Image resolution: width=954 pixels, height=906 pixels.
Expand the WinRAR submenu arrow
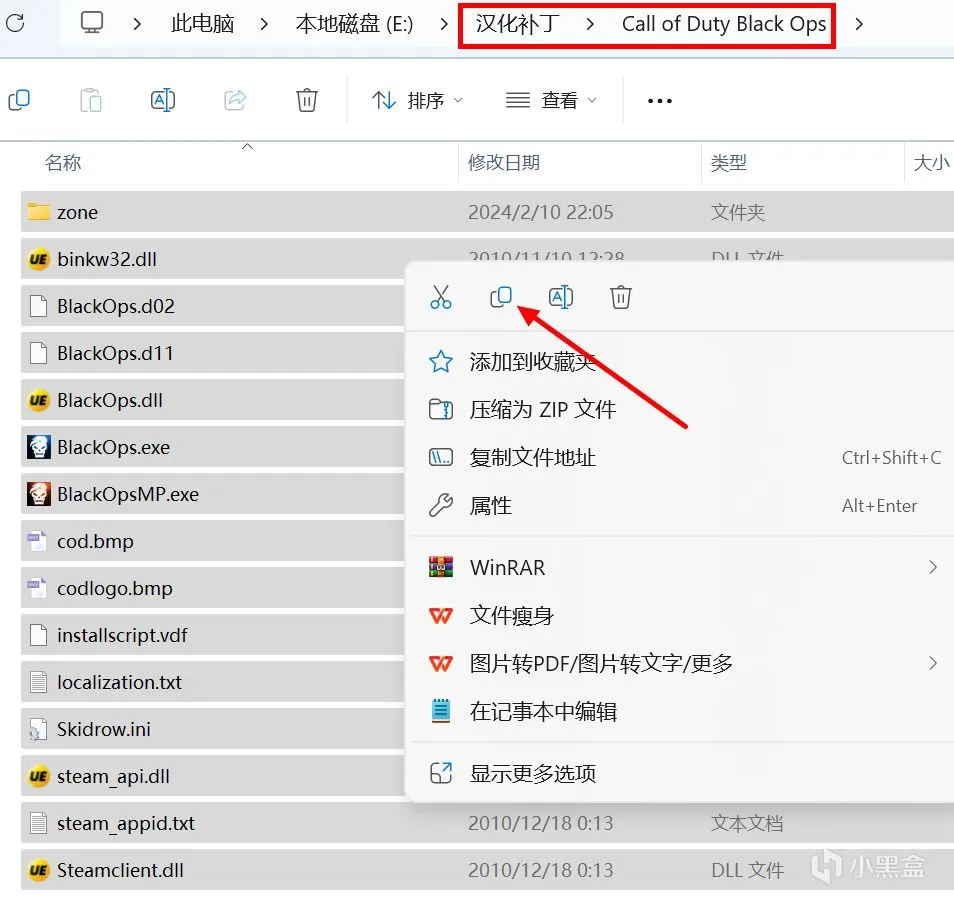pyautogui.click(x=933, y=567)
